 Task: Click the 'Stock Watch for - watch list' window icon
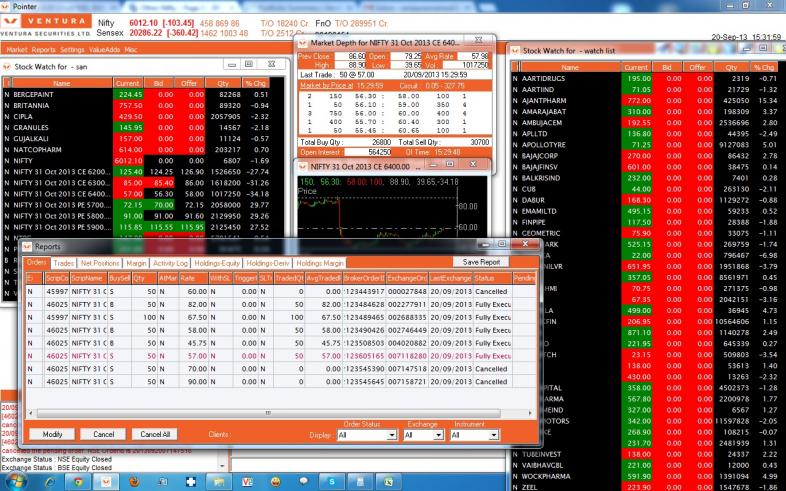pos(515,51)
